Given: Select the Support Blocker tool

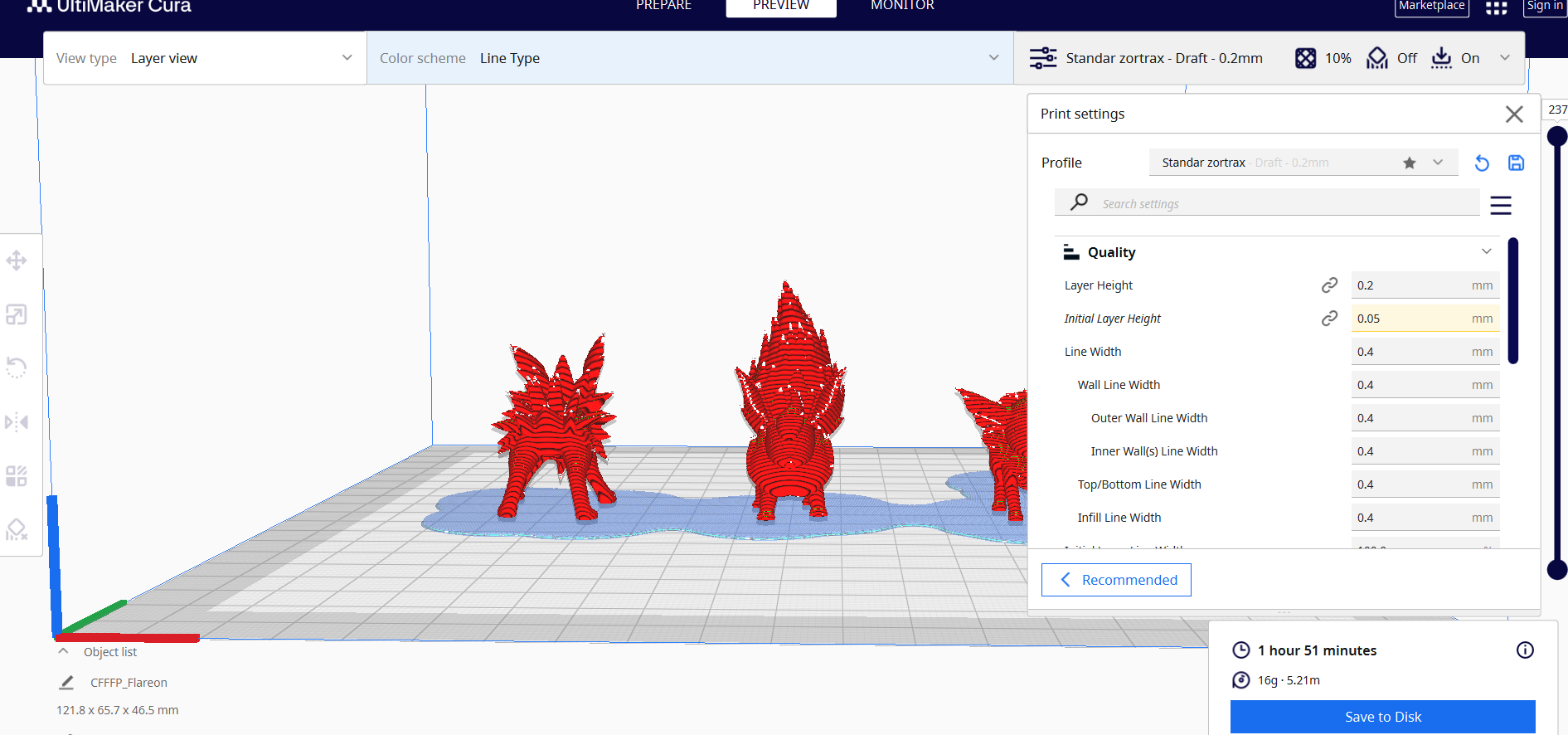Looking at the screenshot, I should pyautogui.click(x=17, y=529).
